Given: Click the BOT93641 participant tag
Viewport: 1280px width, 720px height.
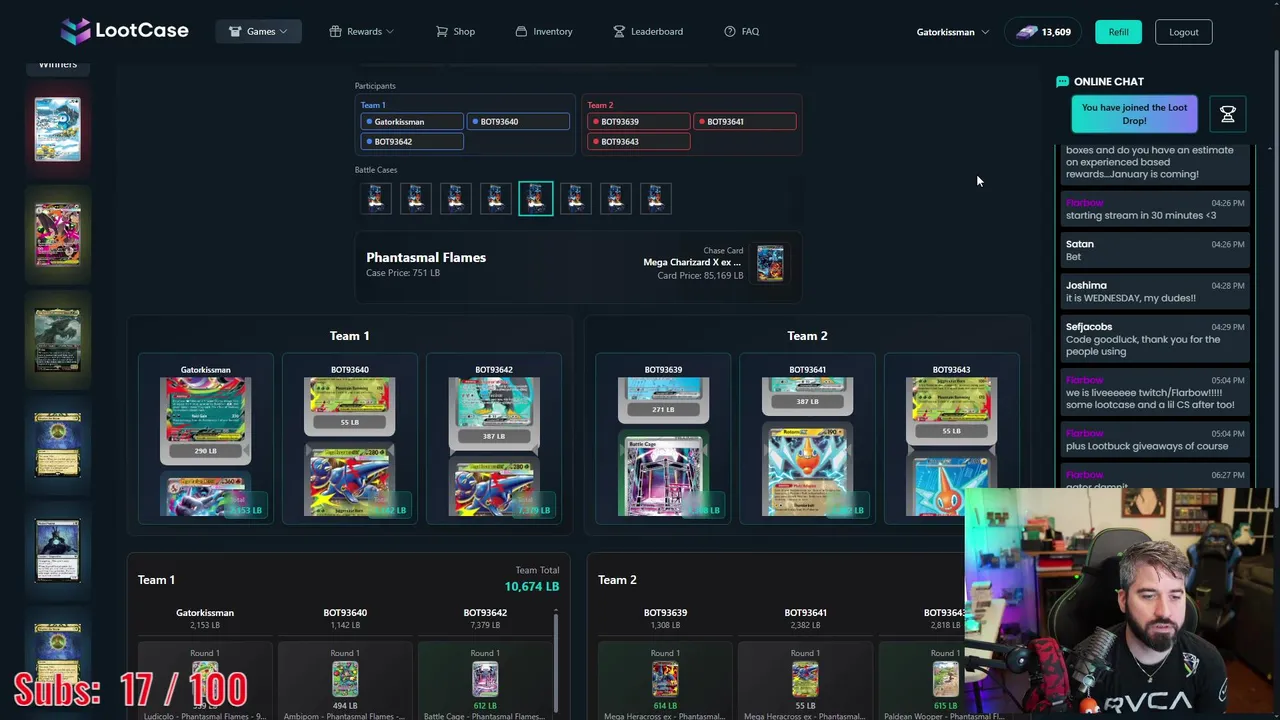Looking at the screenshot, I should 744,122.
